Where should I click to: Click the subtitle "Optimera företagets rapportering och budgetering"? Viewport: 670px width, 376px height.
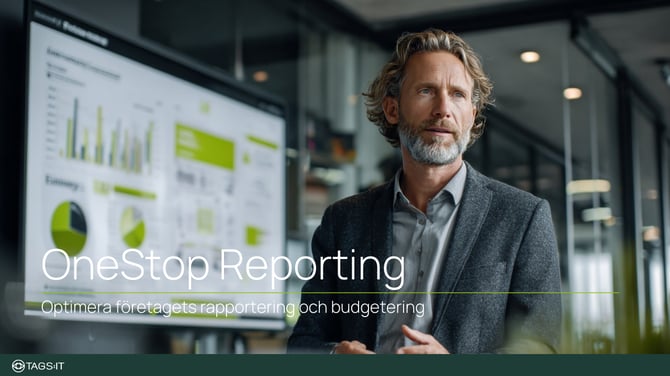click(x=233, y=308)
